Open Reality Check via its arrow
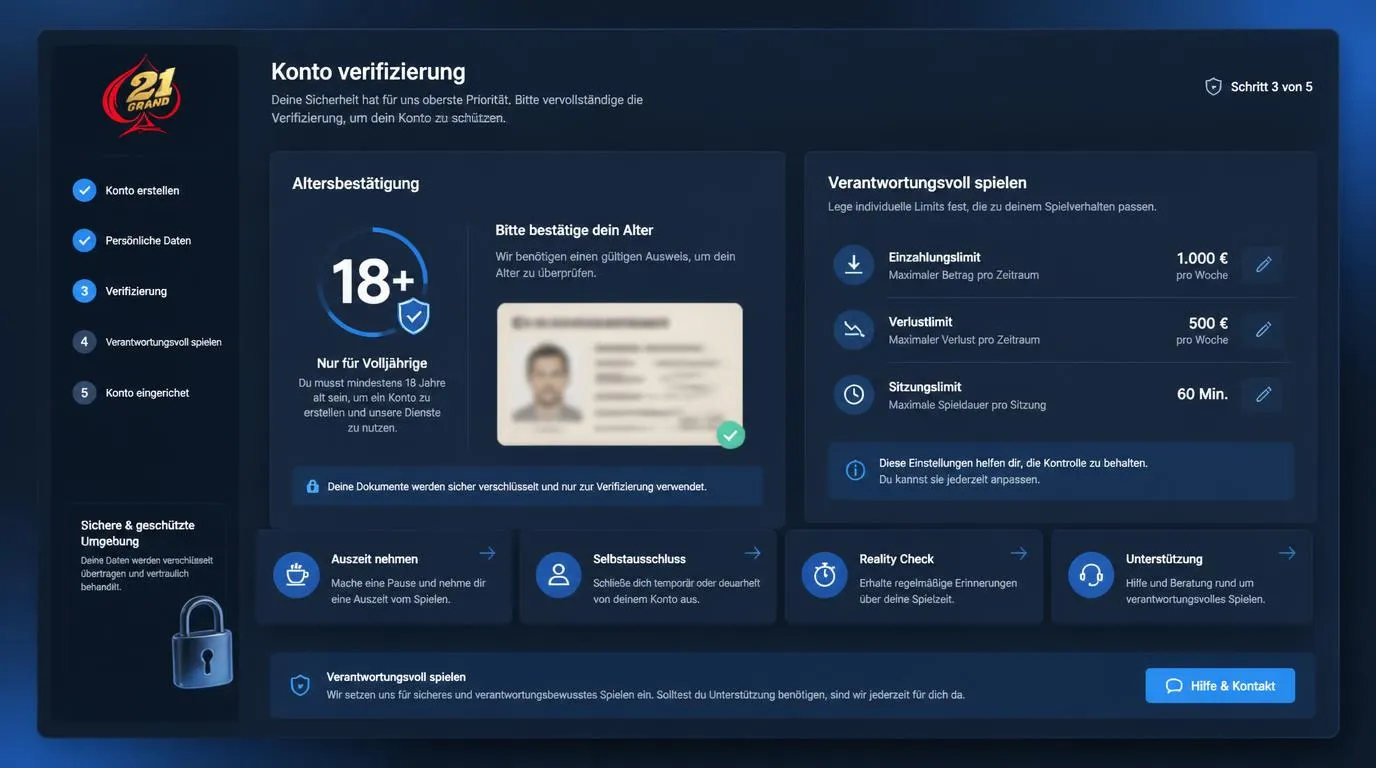 pos(1018,553)
